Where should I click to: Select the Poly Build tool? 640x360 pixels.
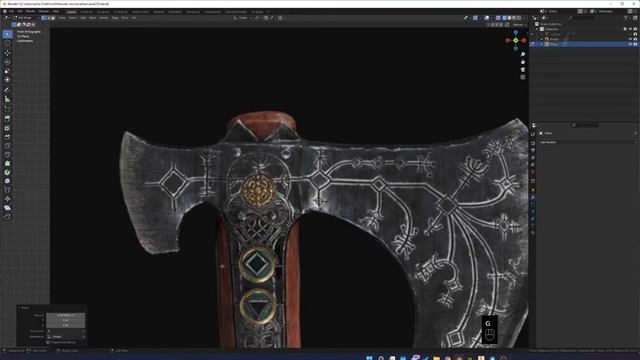pyautogui.click(x=7, y=163)
